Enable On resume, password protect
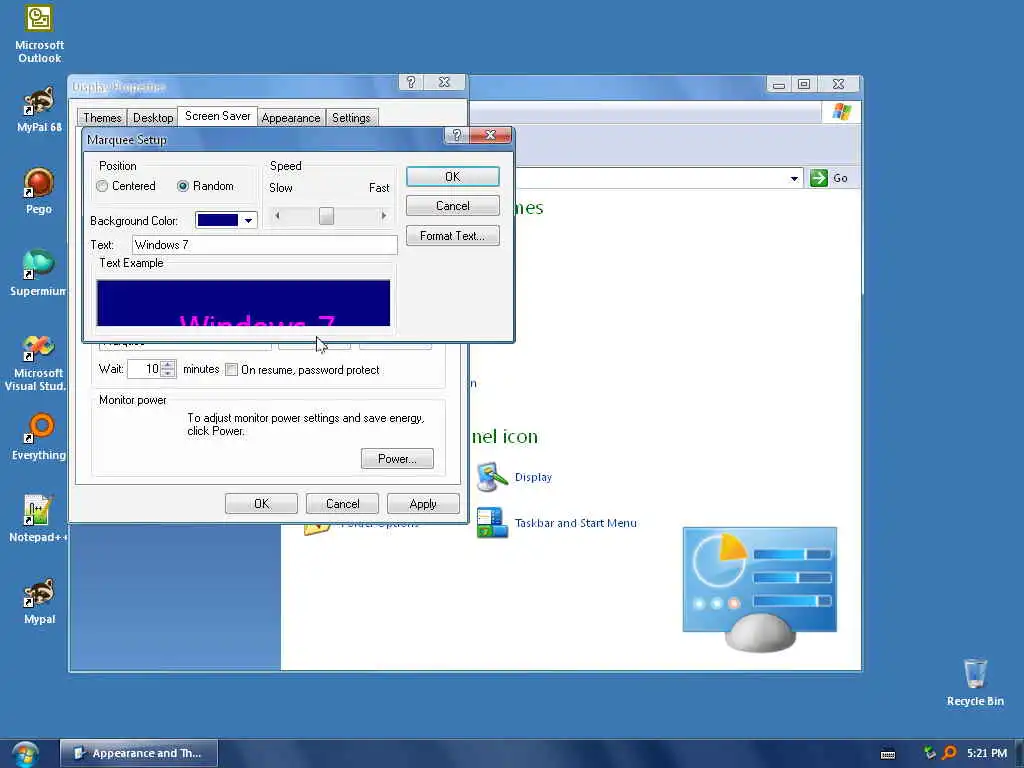This screenshot has height=768, width=1024. [x=231, y=370]
